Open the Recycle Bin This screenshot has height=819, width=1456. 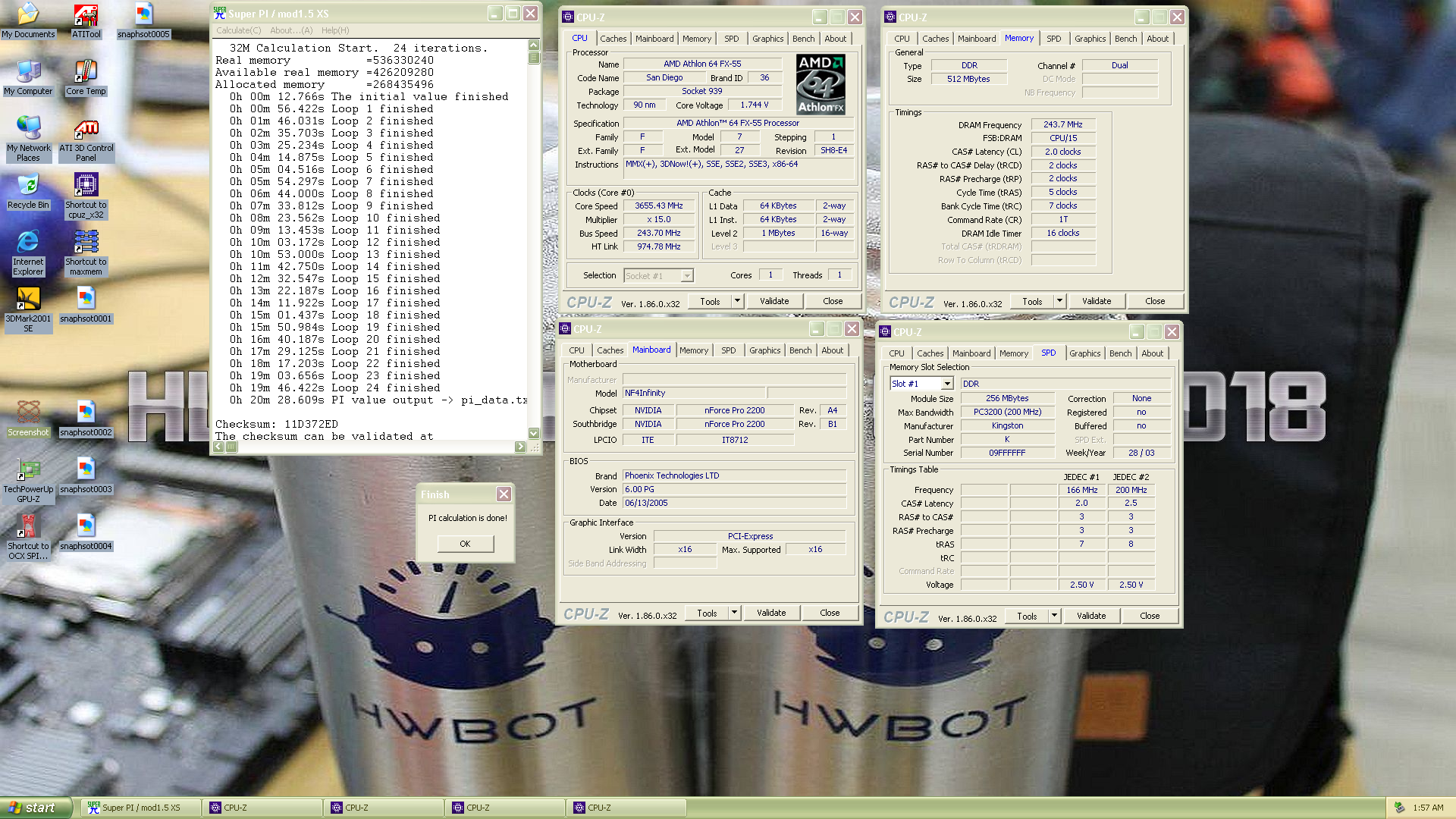tap(28, 191)
